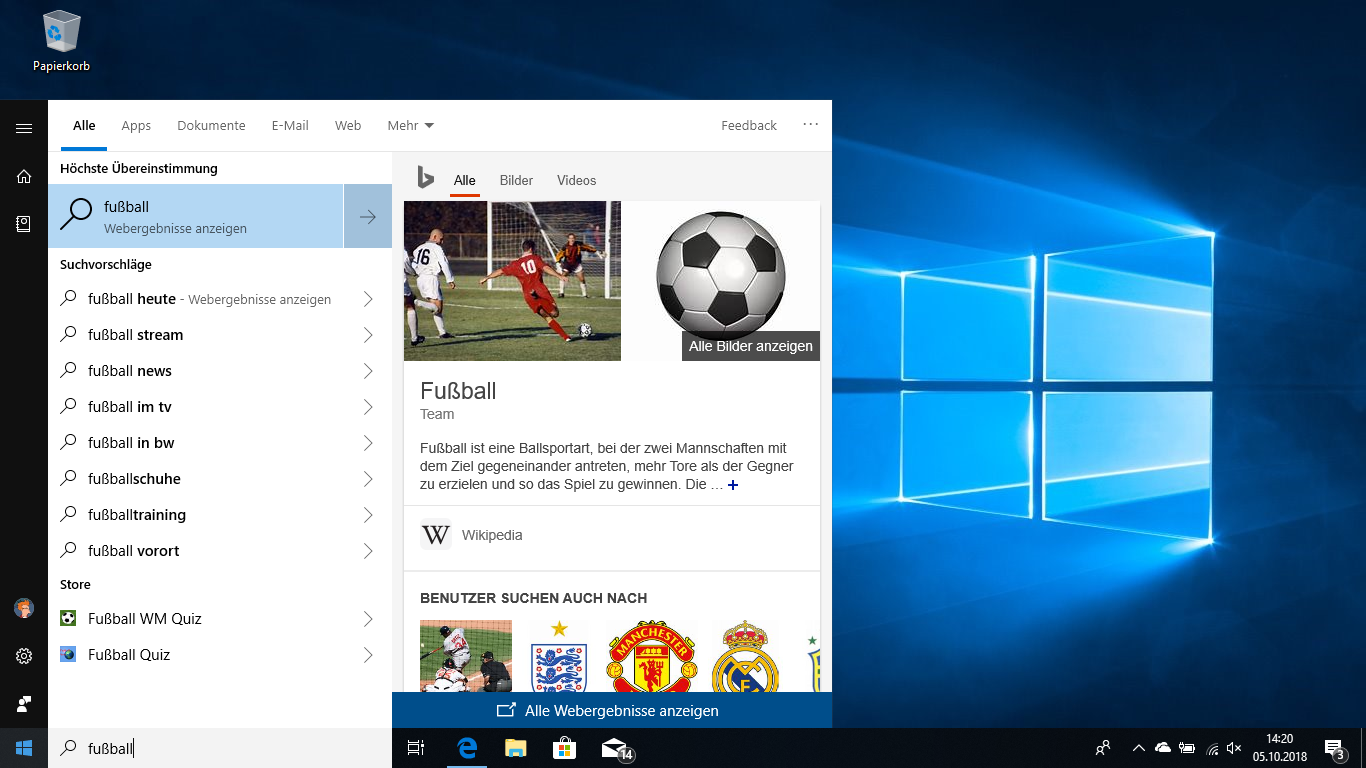Show hidden system tray icons
Screen dimensions: 1366x768
click(x=1138, y=748)
